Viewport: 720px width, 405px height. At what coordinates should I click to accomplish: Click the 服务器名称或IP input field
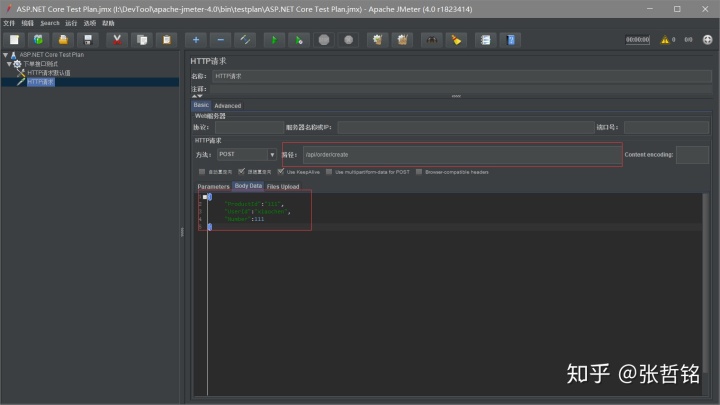tap(466, 127)
